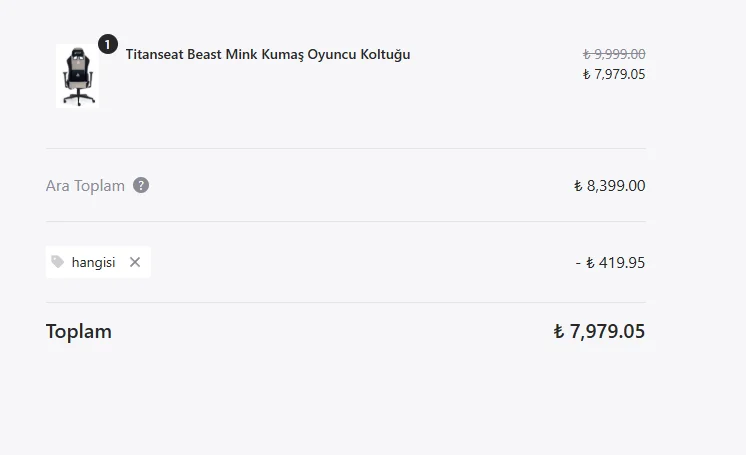
Task: Open the gaming chair product thumbnail
Action: point(77,75)
